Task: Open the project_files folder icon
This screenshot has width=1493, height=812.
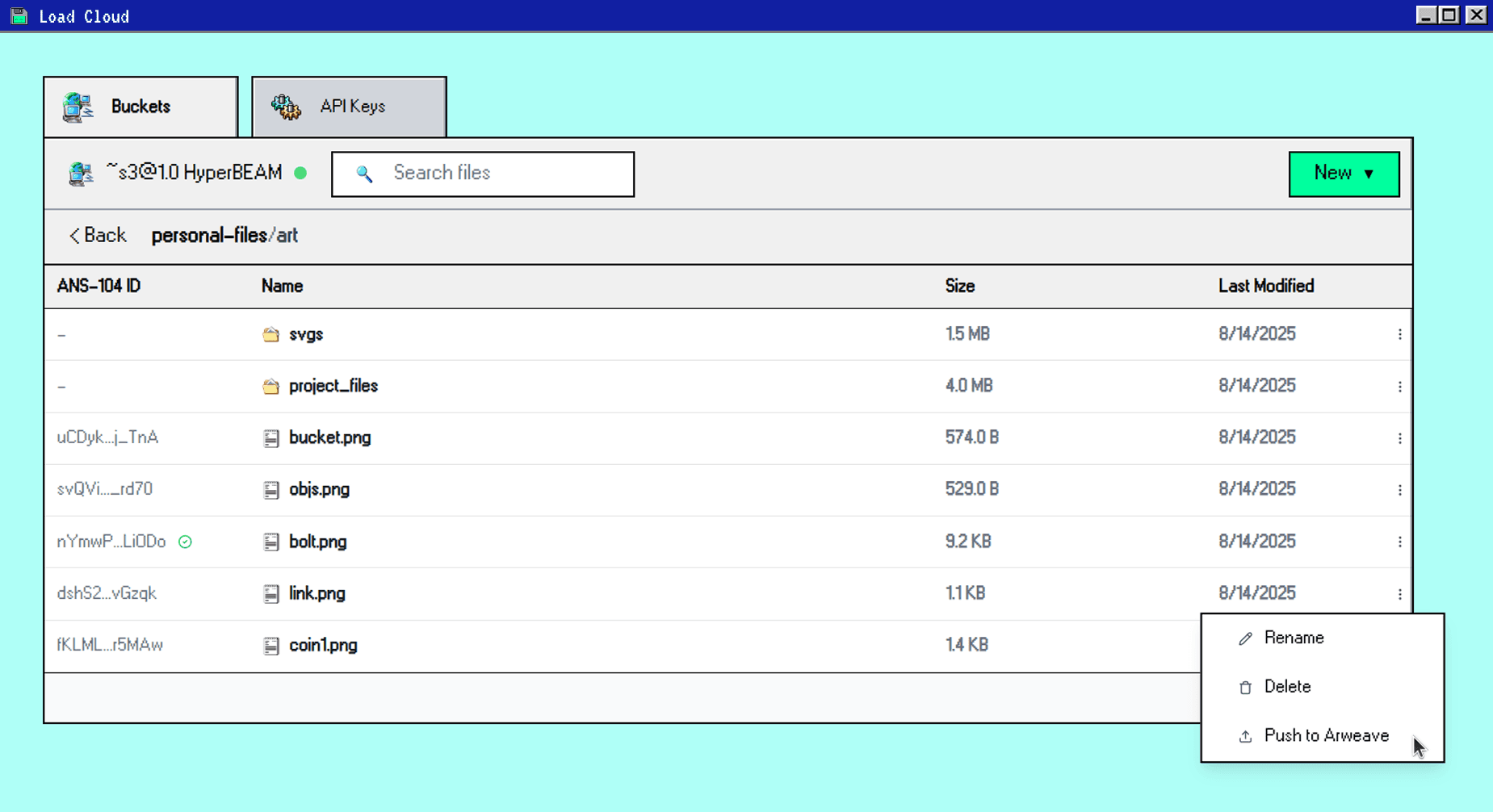Action: pos(271,386)
